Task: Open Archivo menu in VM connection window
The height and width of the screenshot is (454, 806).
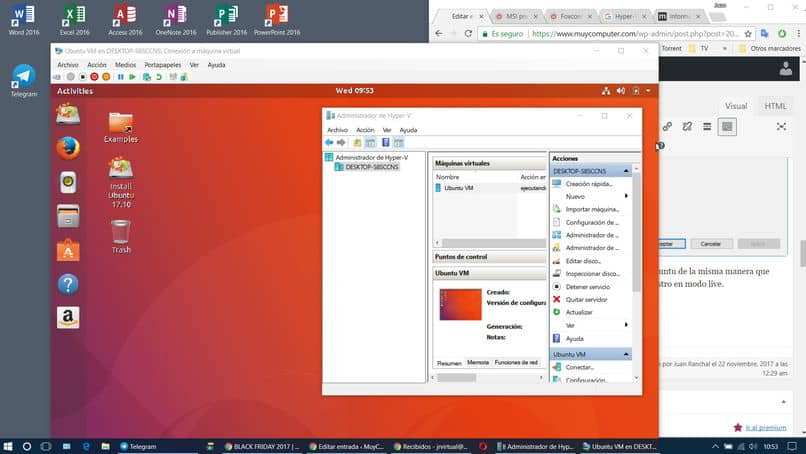Action: (68, 65)
